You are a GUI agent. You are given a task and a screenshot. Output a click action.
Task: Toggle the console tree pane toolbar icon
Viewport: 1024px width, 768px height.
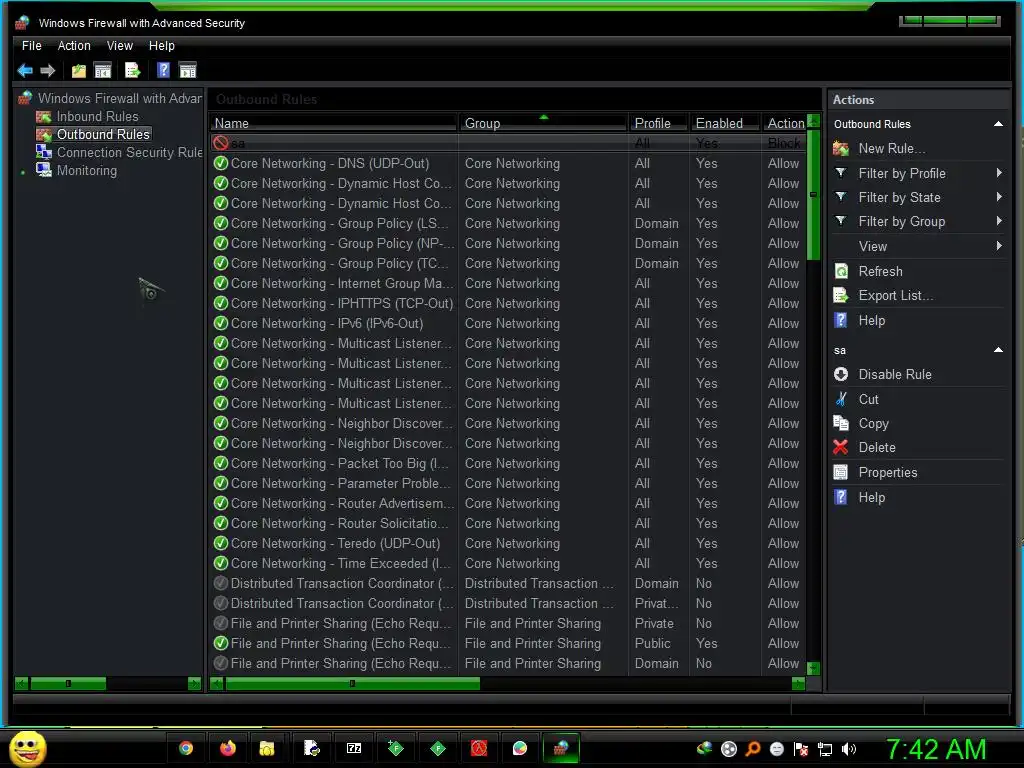[x=103, y=71]
